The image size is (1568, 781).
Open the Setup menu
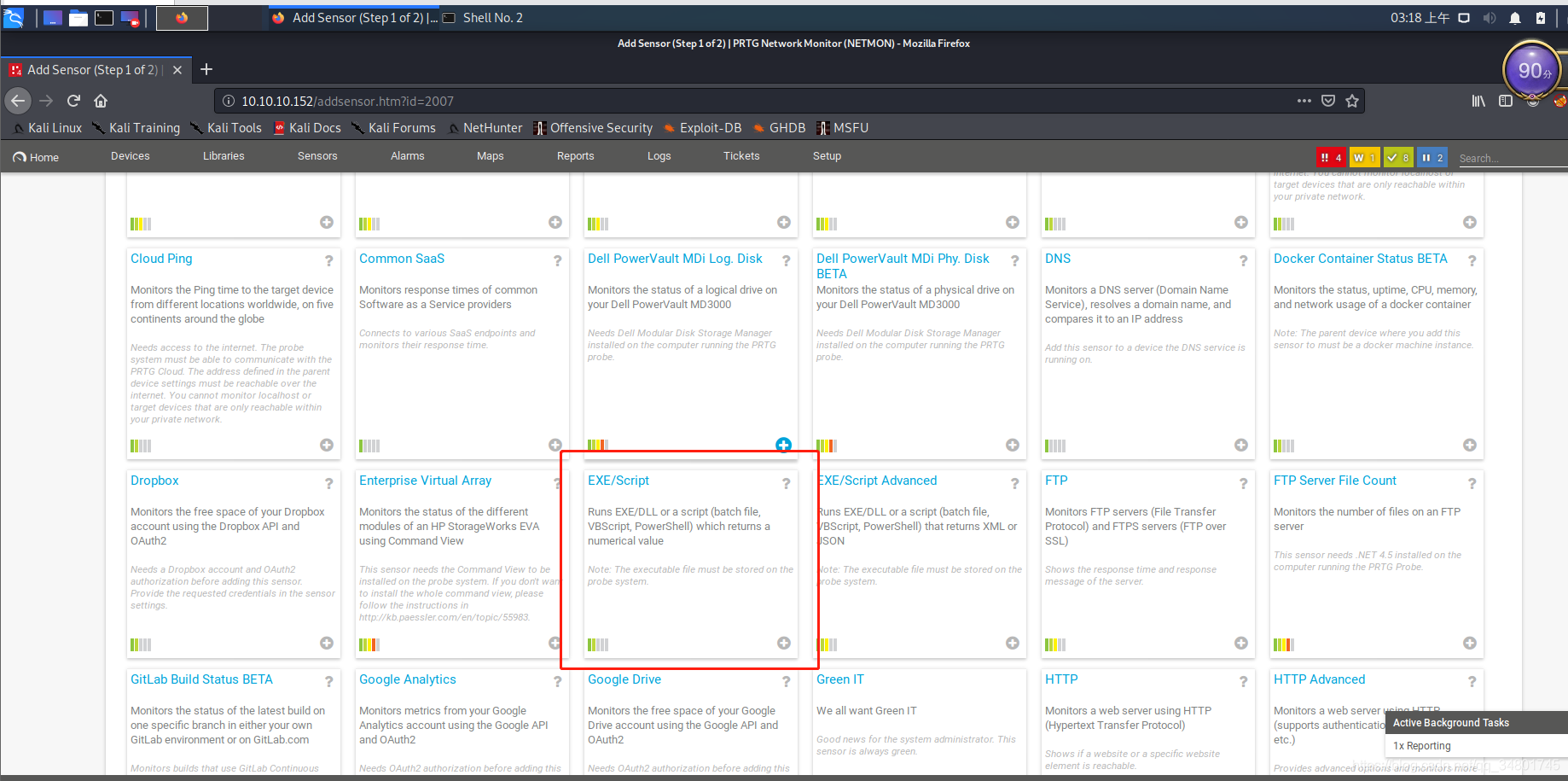coord(827,156)
